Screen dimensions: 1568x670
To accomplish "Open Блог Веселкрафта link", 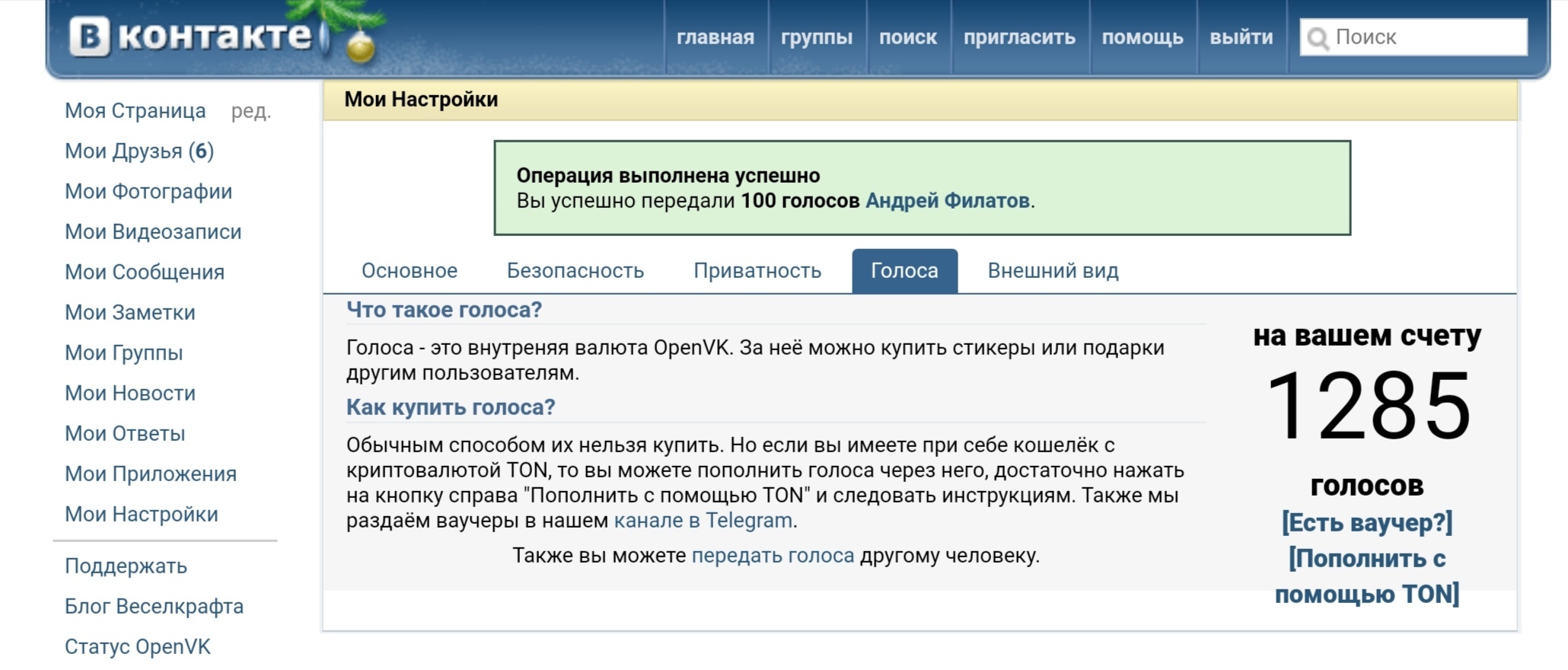I will point(155,607).
